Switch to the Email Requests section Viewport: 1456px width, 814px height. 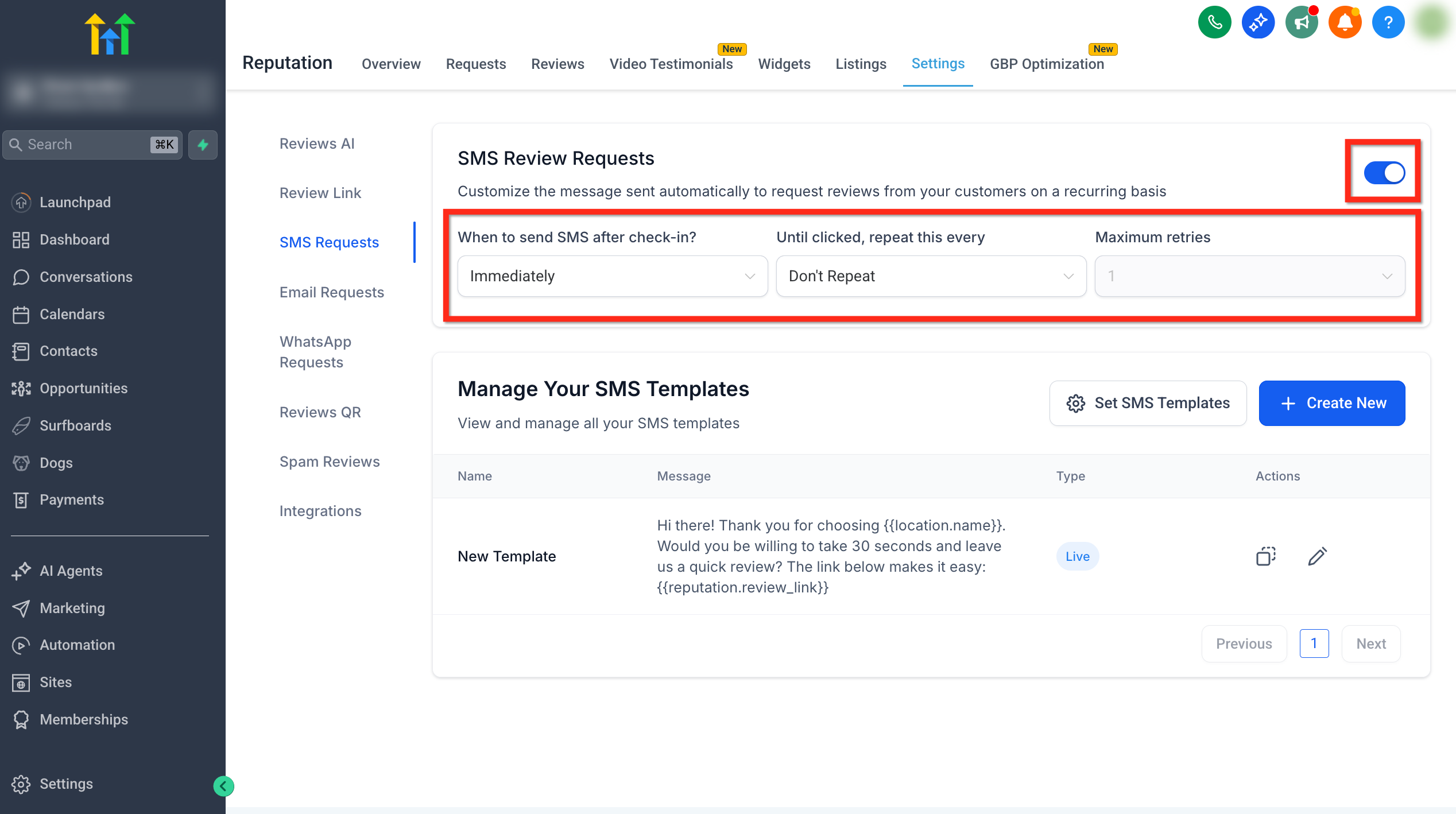[x=331, y=292]
